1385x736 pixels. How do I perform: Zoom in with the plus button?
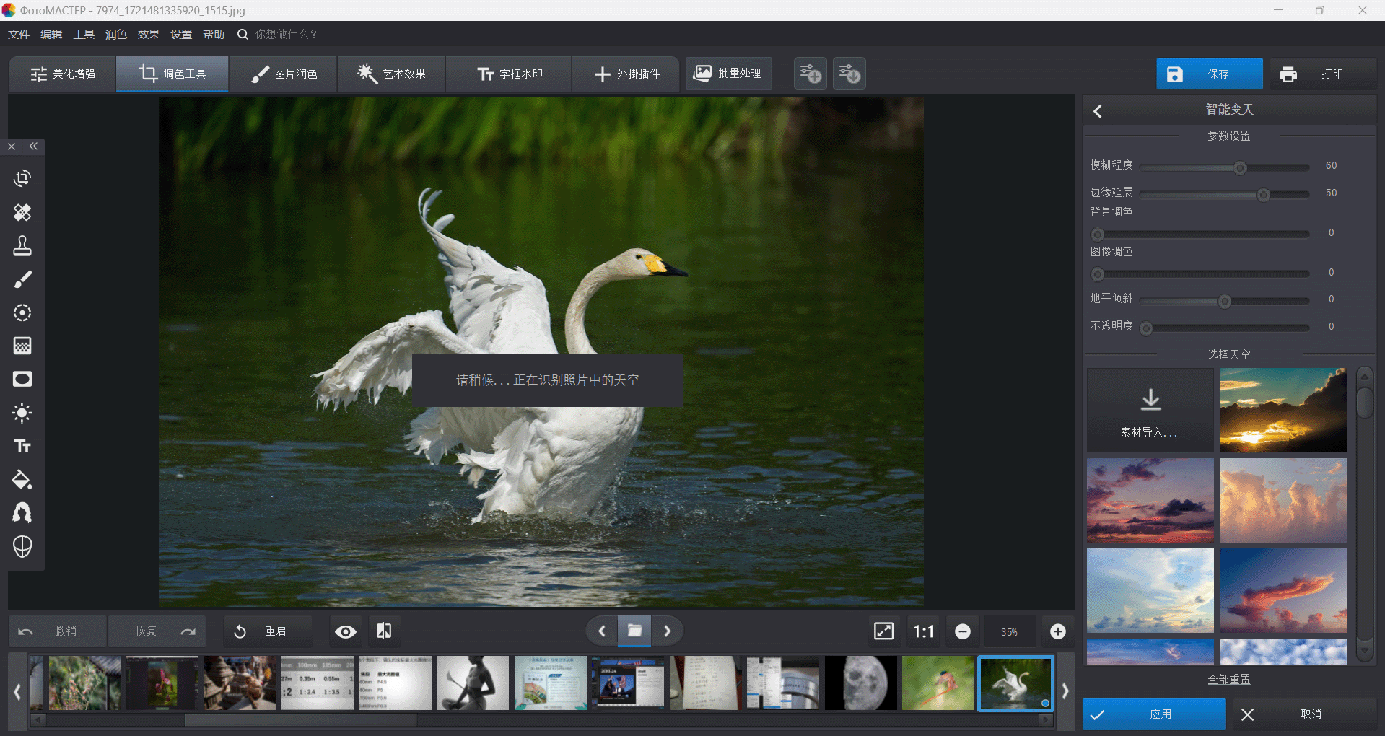coord(1058,632)
